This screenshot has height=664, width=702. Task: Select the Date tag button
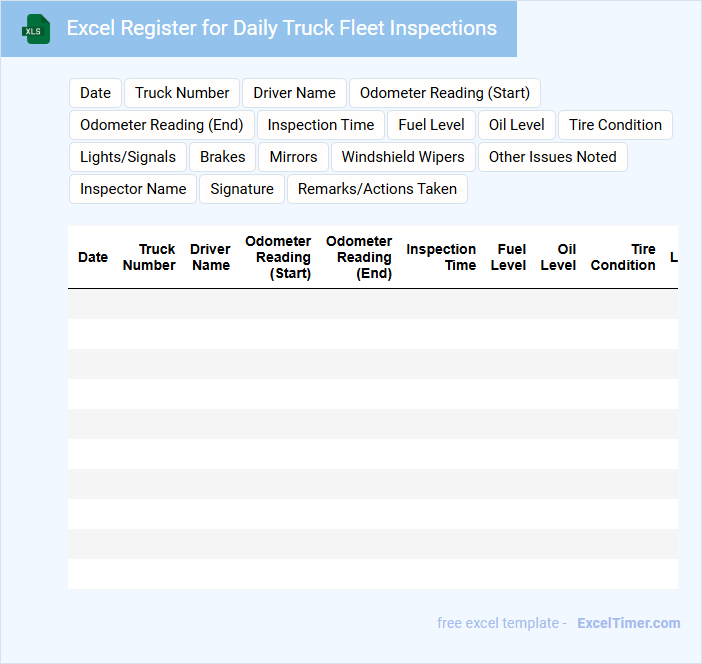tap(95, 93)
